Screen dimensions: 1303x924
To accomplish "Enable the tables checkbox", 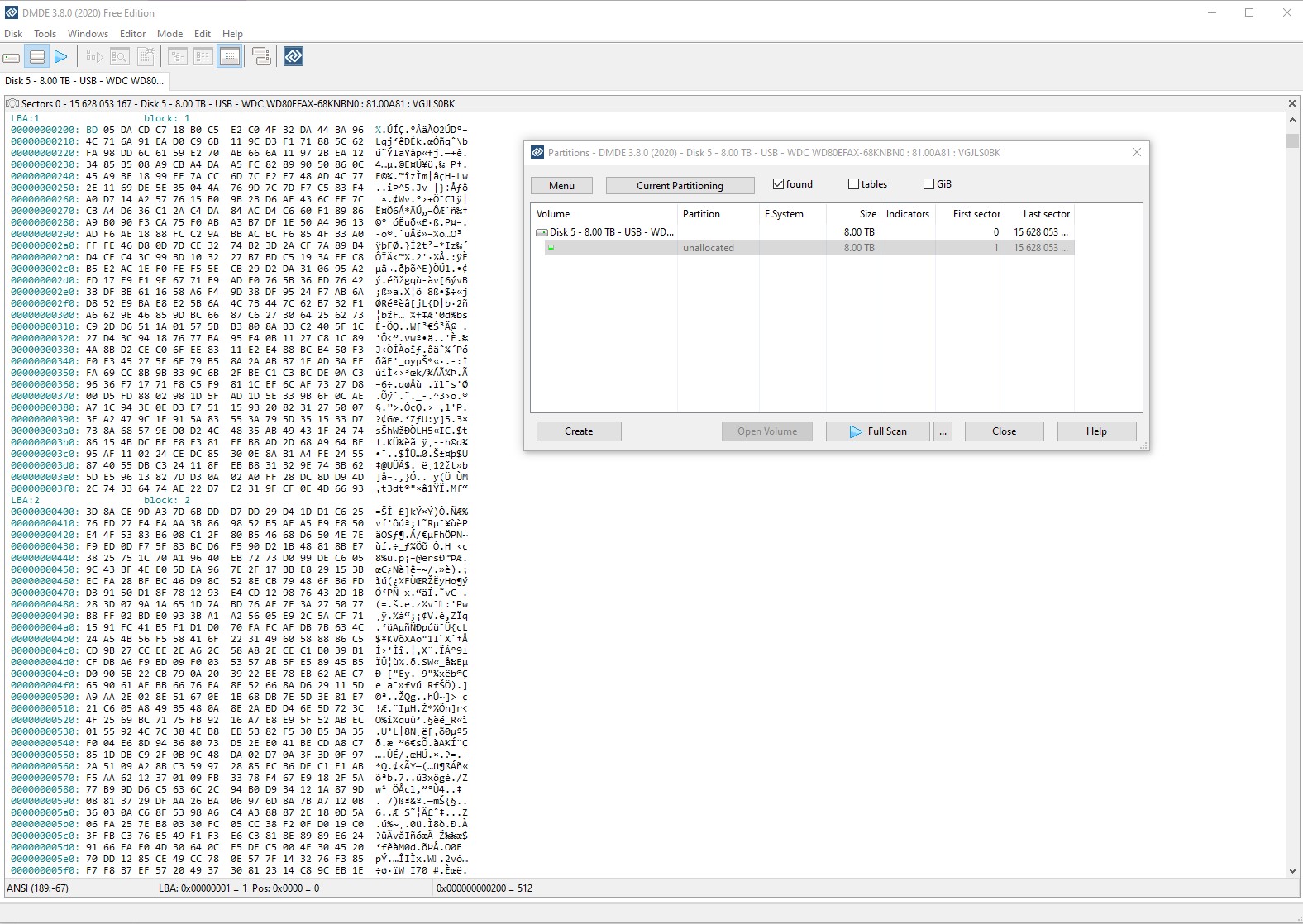I will pos(853,184).
